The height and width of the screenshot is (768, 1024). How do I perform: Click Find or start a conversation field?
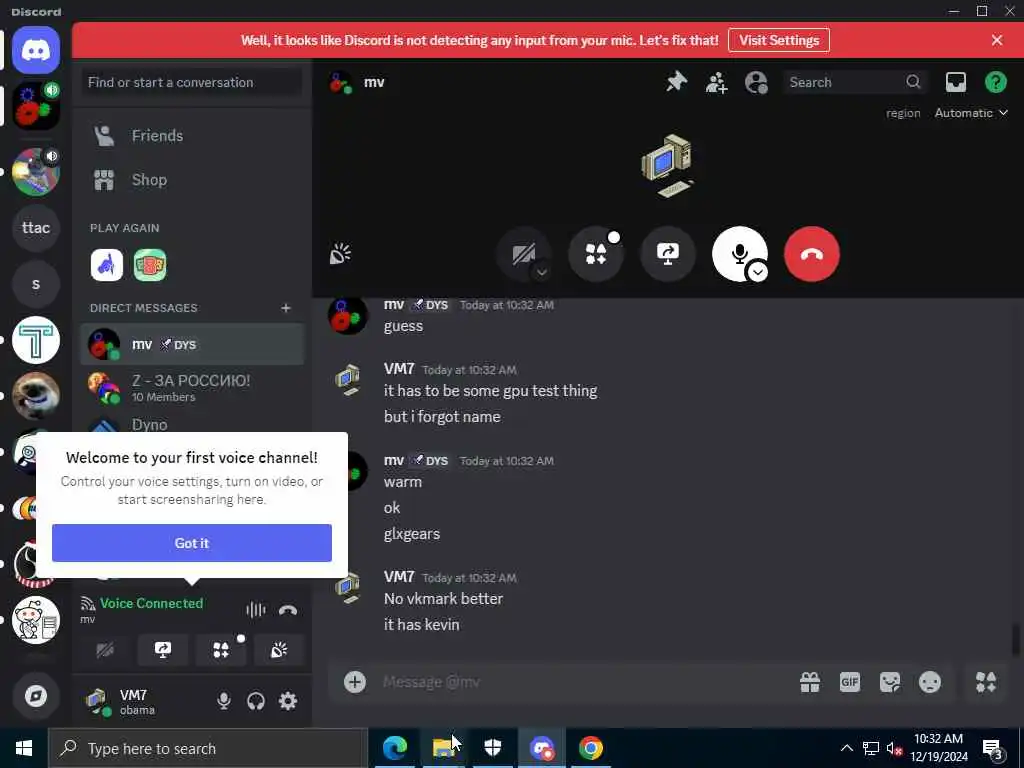coord(192,82)
